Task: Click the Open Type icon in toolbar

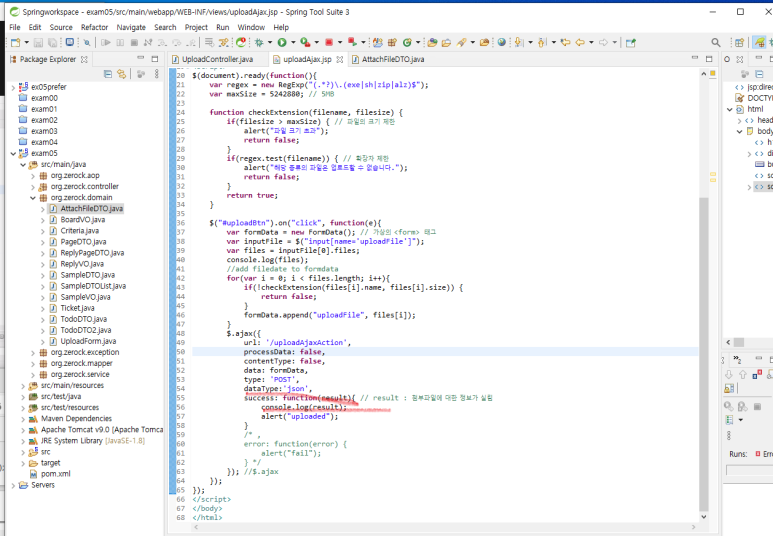Action: (432, 42)
